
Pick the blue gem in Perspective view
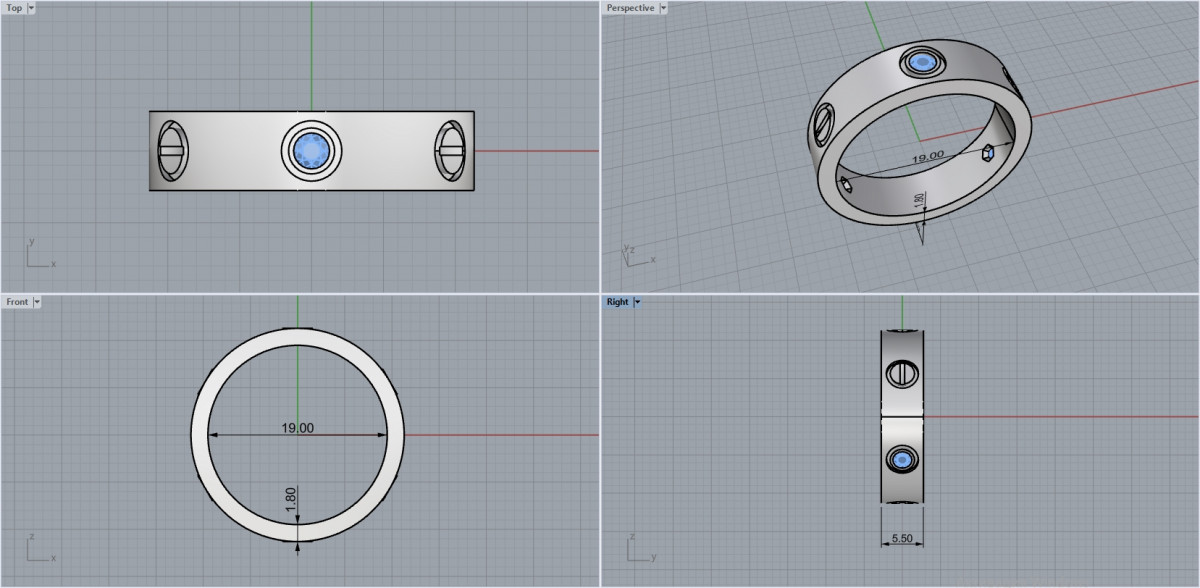click(920, 63)
